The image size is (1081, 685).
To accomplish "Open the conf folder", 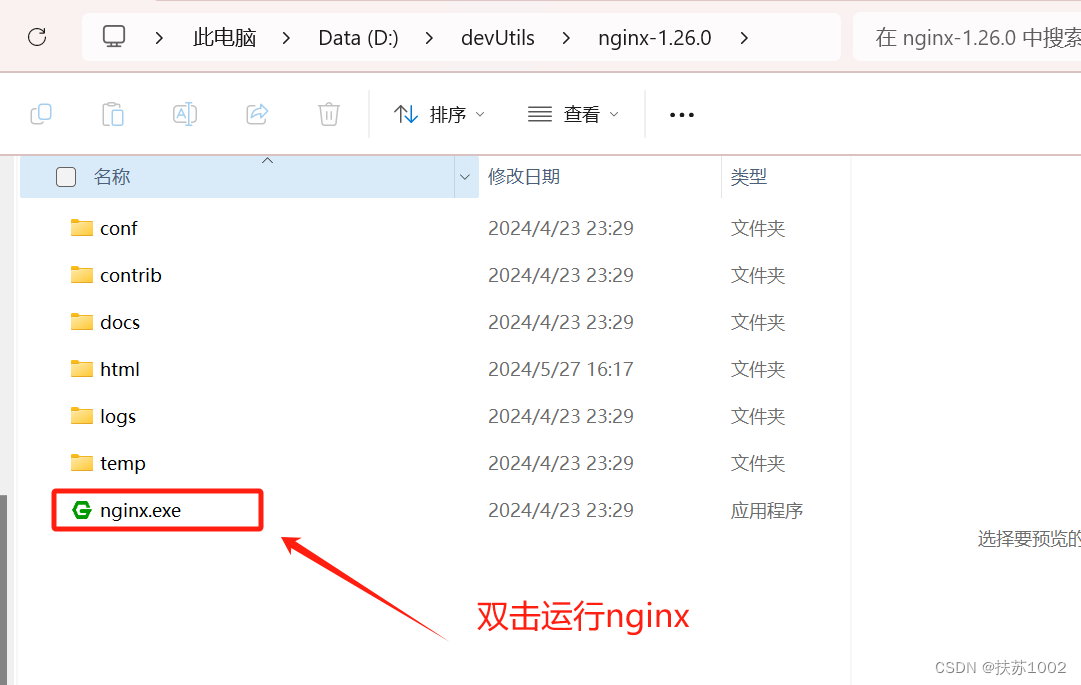I will pyautogui.click(x=118, y=228).
